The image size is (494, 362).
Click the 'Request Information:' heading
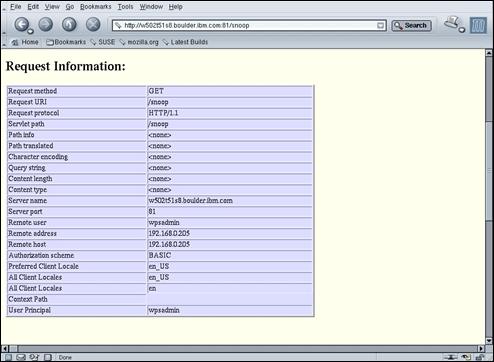pyautogui.click(x=66, y=66)
